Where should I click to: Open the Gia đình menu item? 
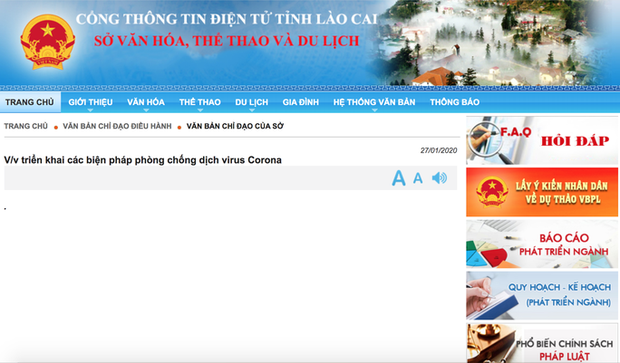tap(301, 102)
